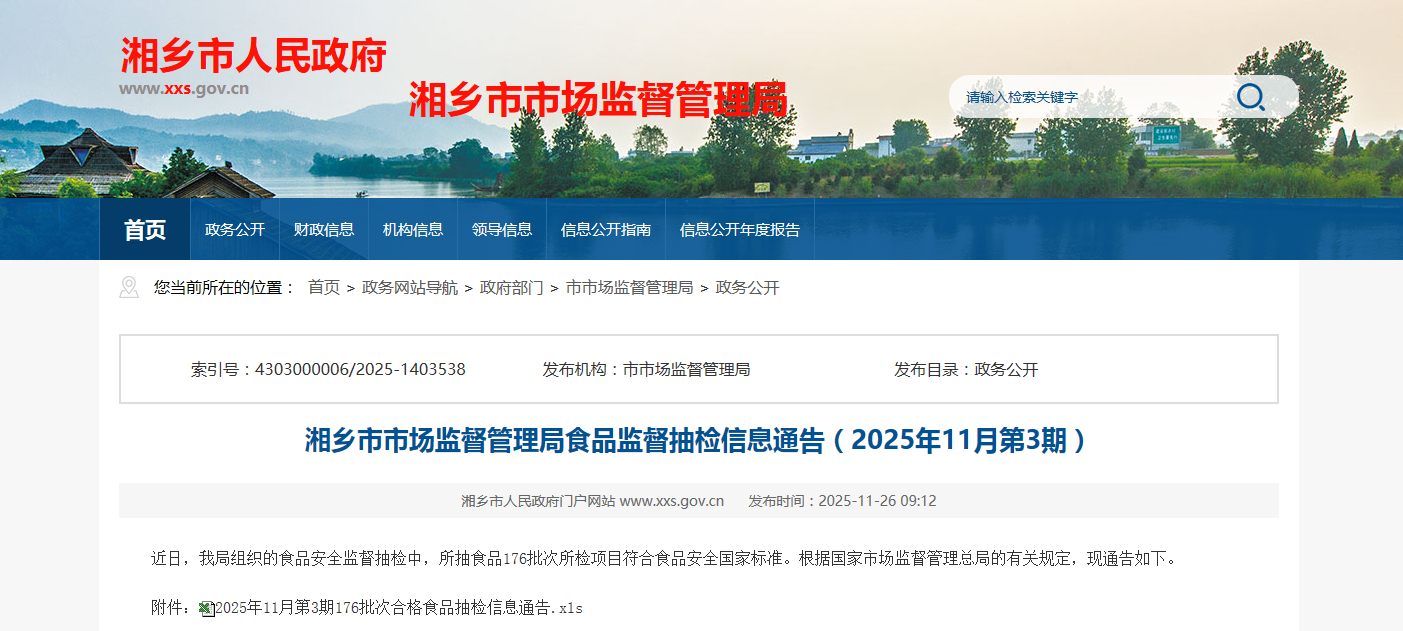Navigate to 政府部门 via breadcrumb
Viewport: 1403px width, 631px height.
(x=512, y=288)
